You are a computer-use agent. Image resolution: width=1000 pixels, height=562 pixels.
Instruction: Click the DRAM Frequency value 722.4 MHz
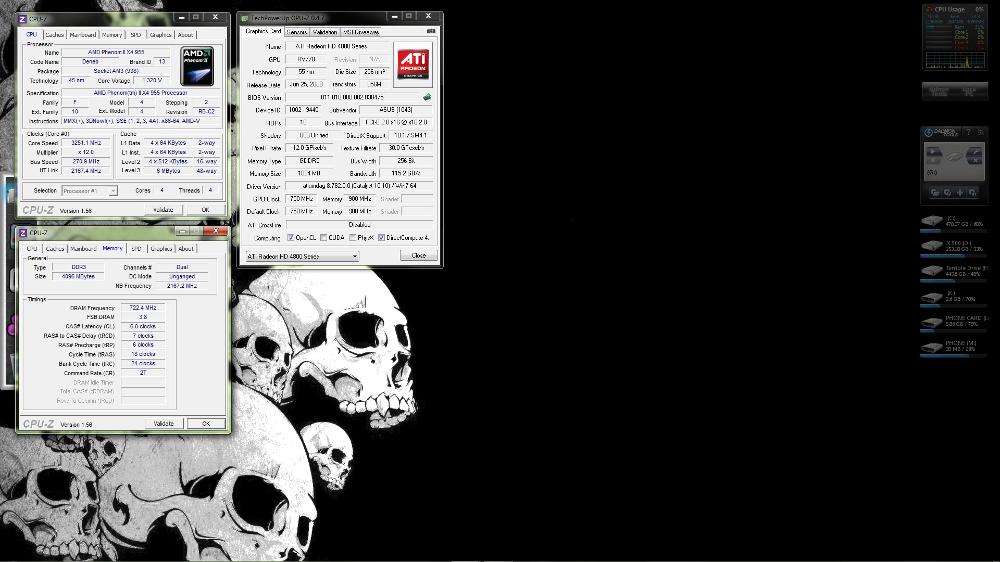click(143, 307)
